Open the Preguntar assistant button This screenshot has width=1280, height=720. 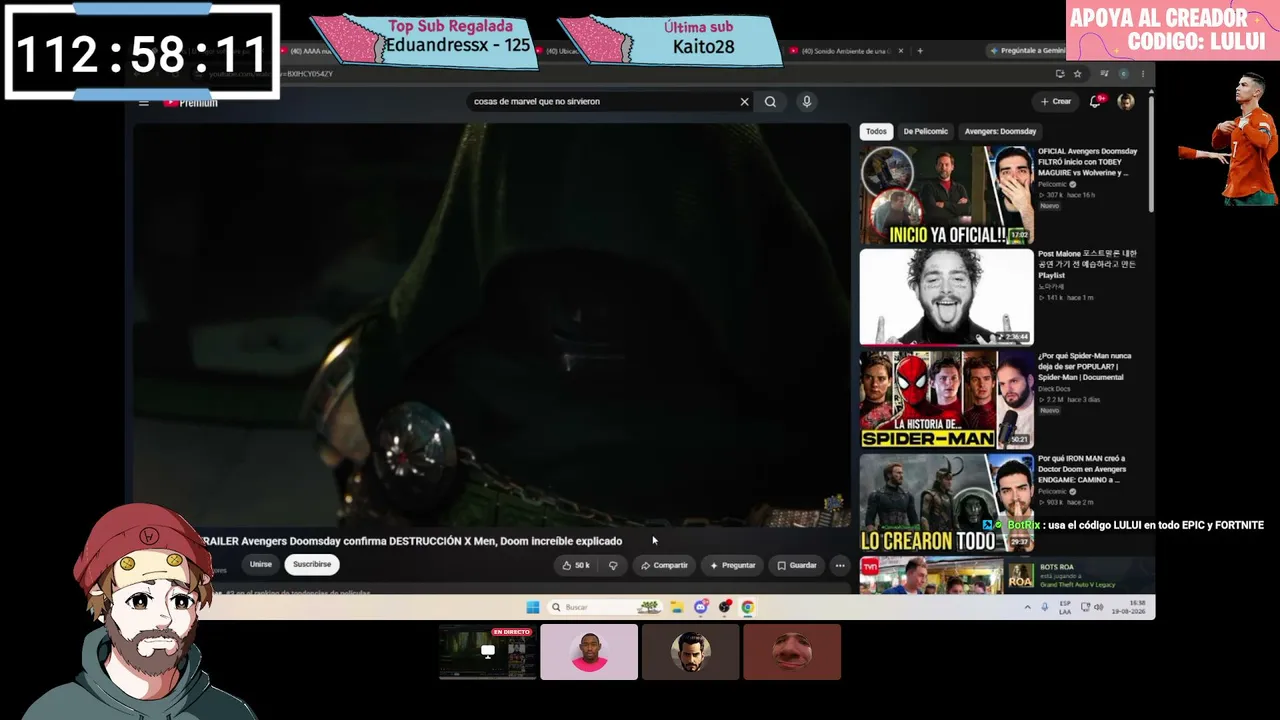coord(733,565)
